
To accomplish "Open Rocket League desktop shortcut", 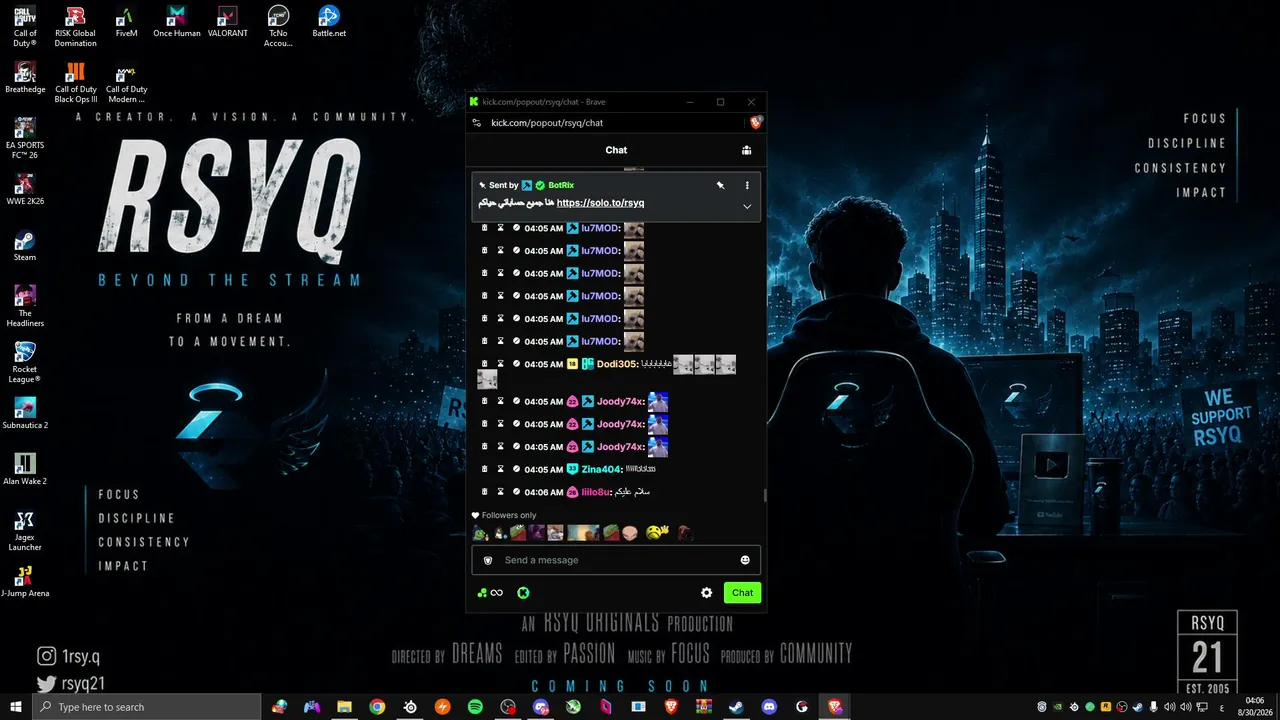I will 25,363.
